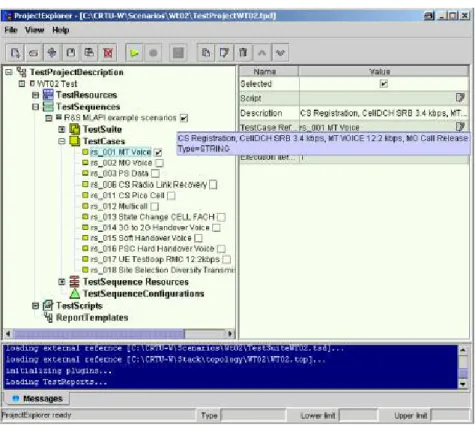
Task: Click the Edit note toolbar icon
Action: point(224,53)
